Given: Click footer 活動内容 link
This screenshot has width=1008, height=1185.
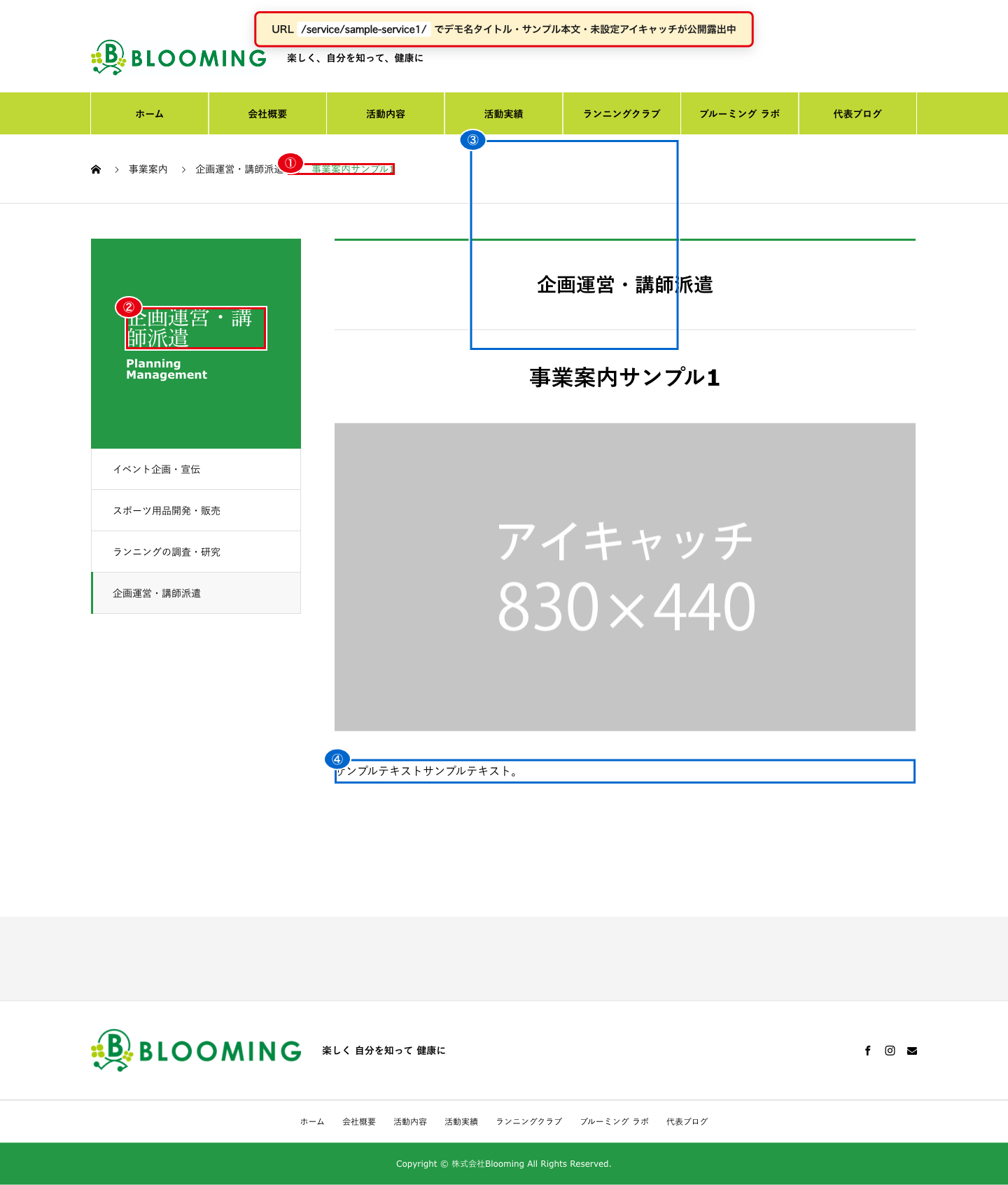Looking at the screenshot, I should (410, 1121).
